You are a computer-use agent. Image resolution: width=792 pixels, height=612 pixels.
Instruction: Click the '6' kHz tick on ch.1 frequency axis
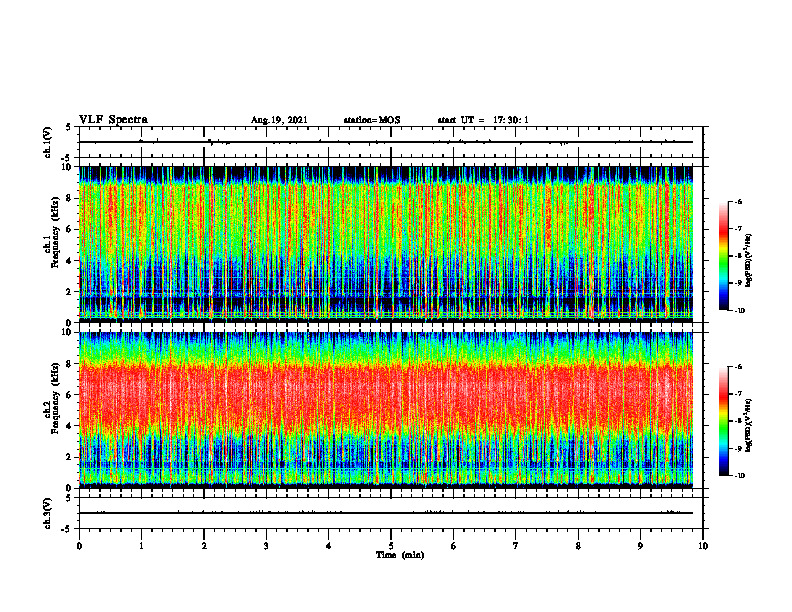pos(70,229)
